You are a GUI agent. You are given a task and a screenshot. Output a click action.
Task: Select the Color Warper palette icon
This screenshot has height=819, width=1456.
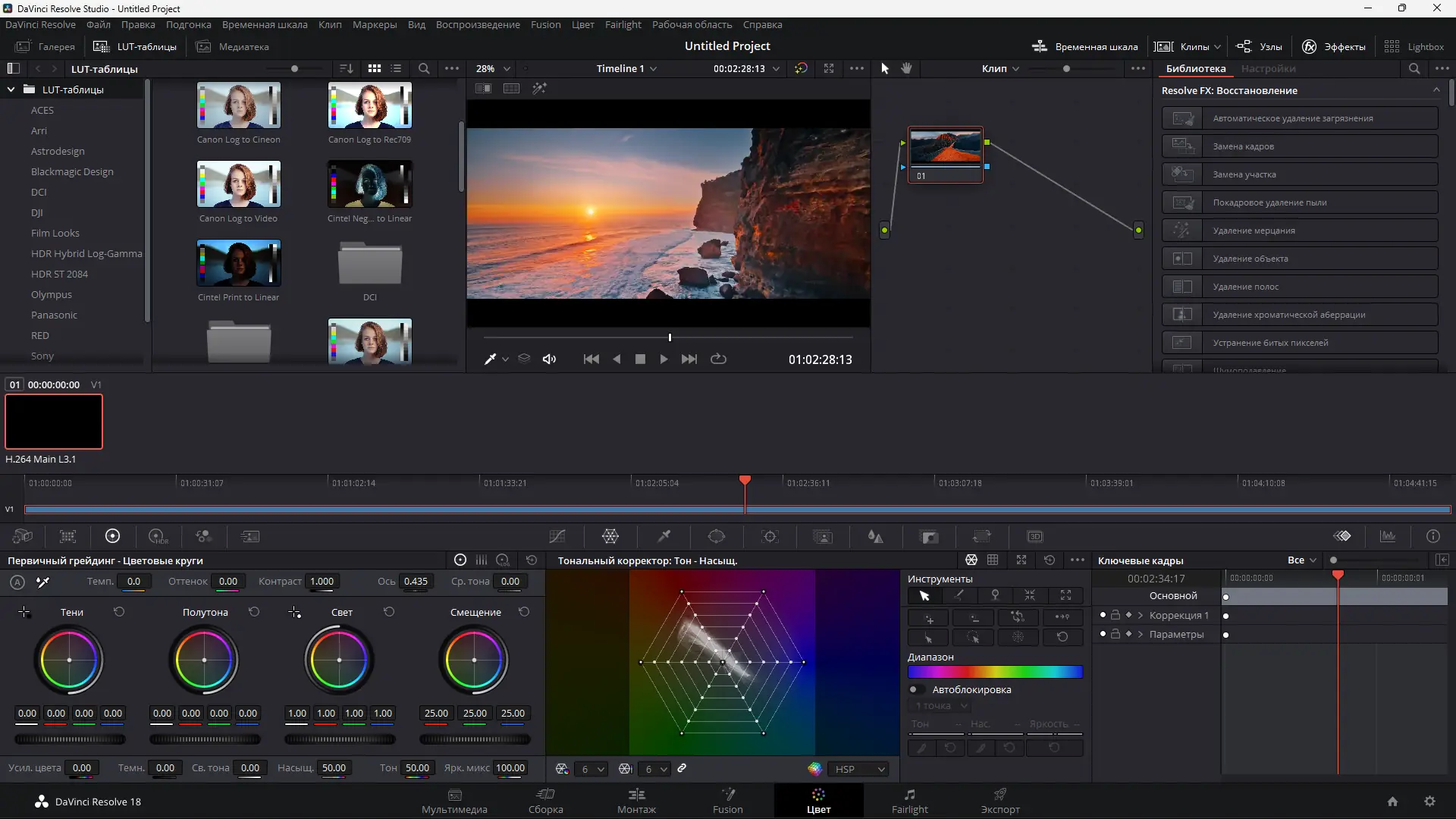pos(610,537)
